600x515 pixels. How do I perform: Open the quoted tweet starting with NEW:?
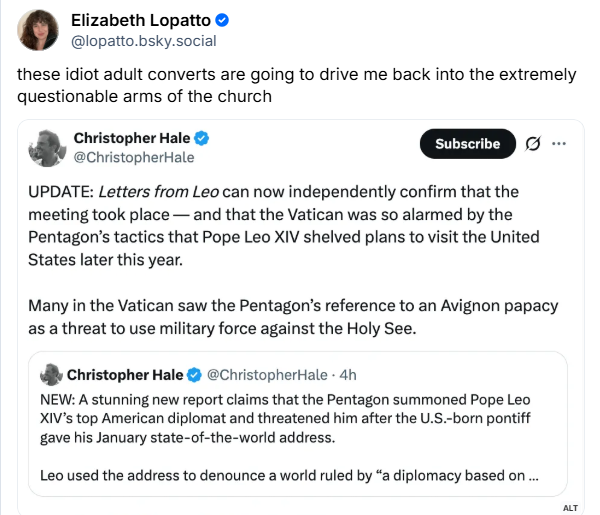[x=298, y=424]
